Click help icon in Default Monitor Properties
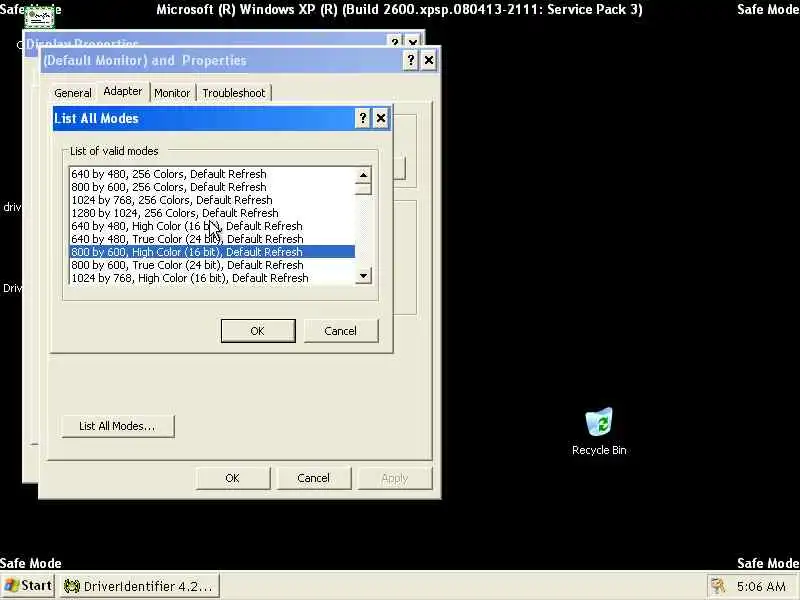The height and width of the screenshot is (600, 800). (411, 60)
